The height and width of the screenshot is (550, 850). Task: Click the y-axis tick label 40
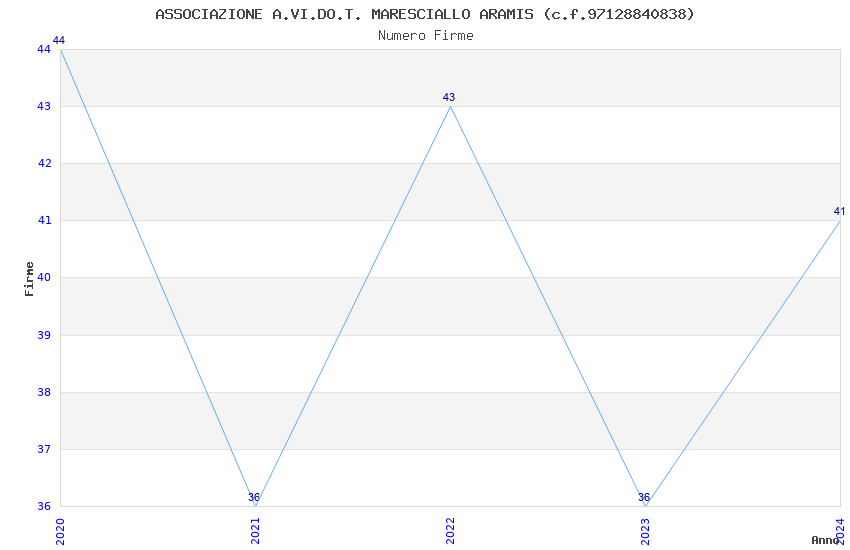click(x=44, y=277)
